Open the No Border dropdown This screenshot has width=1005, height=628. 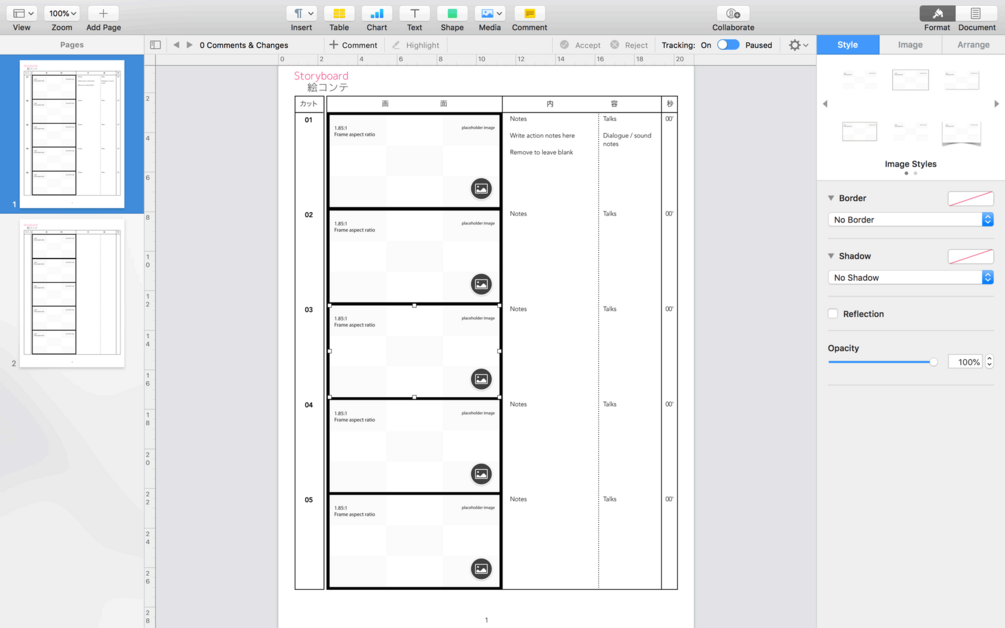(x=910, y=220)
